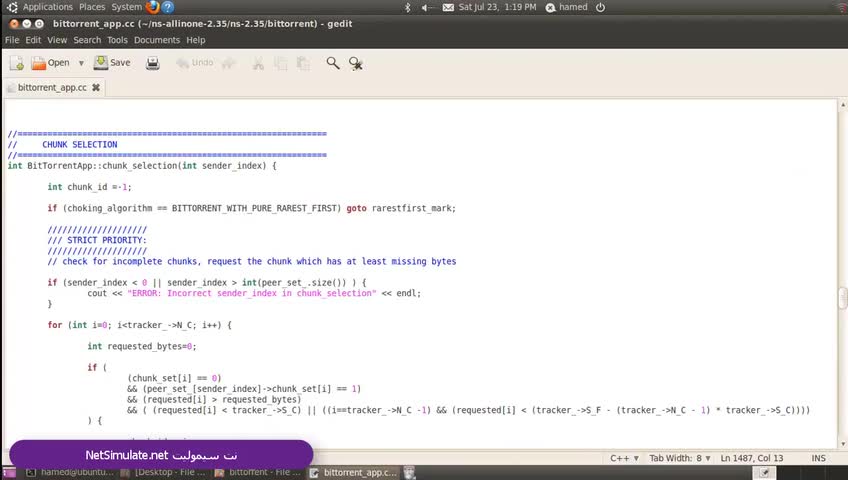848x480 pixels.
Task: Click the trash icon in bottom panel
Action: pyautogui.click(x=409, y=472)
